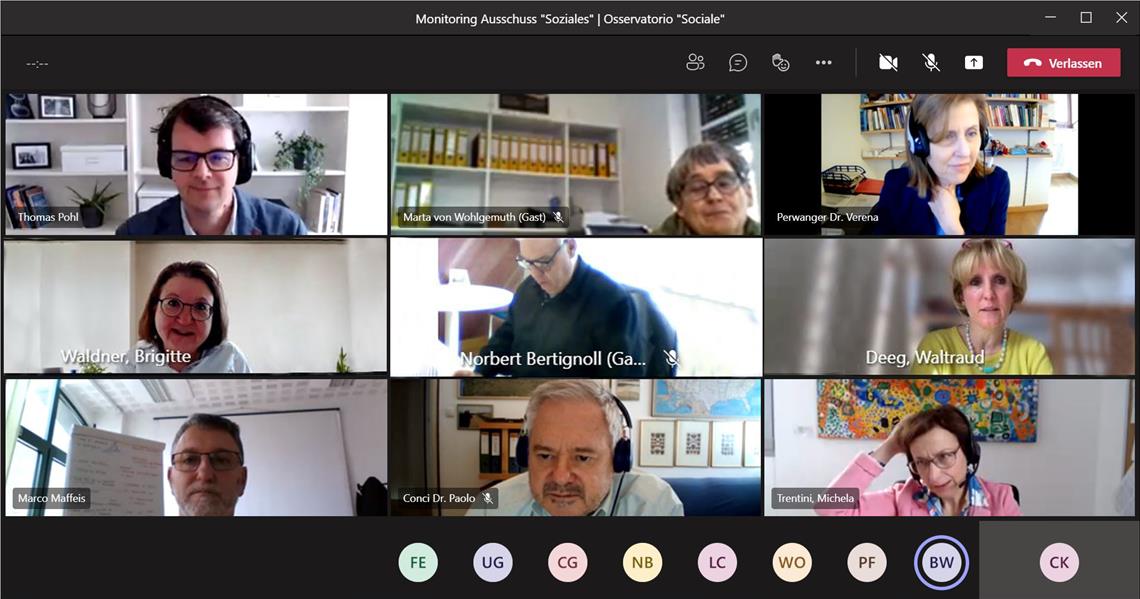Image resolution: width=1140 pixels, height=599 pixels.
Task: Unmute the microphone
Action: click(930, 63)
